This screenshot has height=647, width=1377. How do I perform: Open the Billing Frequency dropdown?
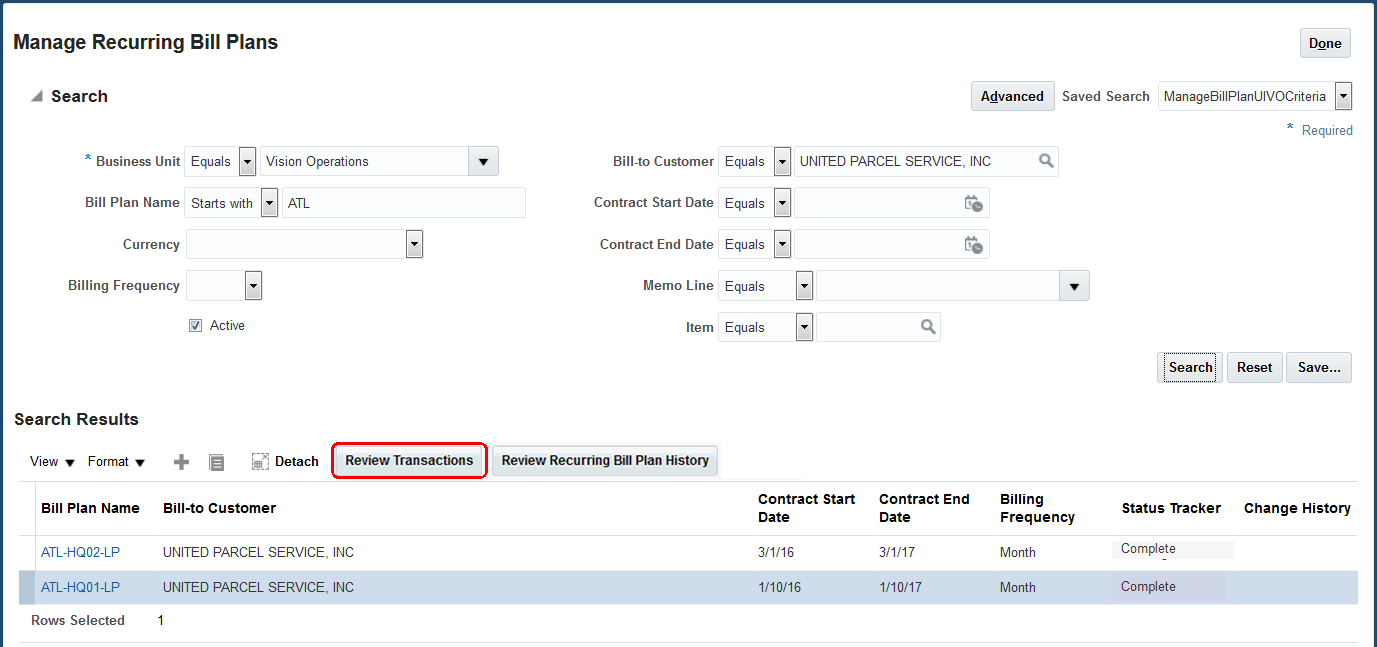pyautogui.click(x=253, y=286)
